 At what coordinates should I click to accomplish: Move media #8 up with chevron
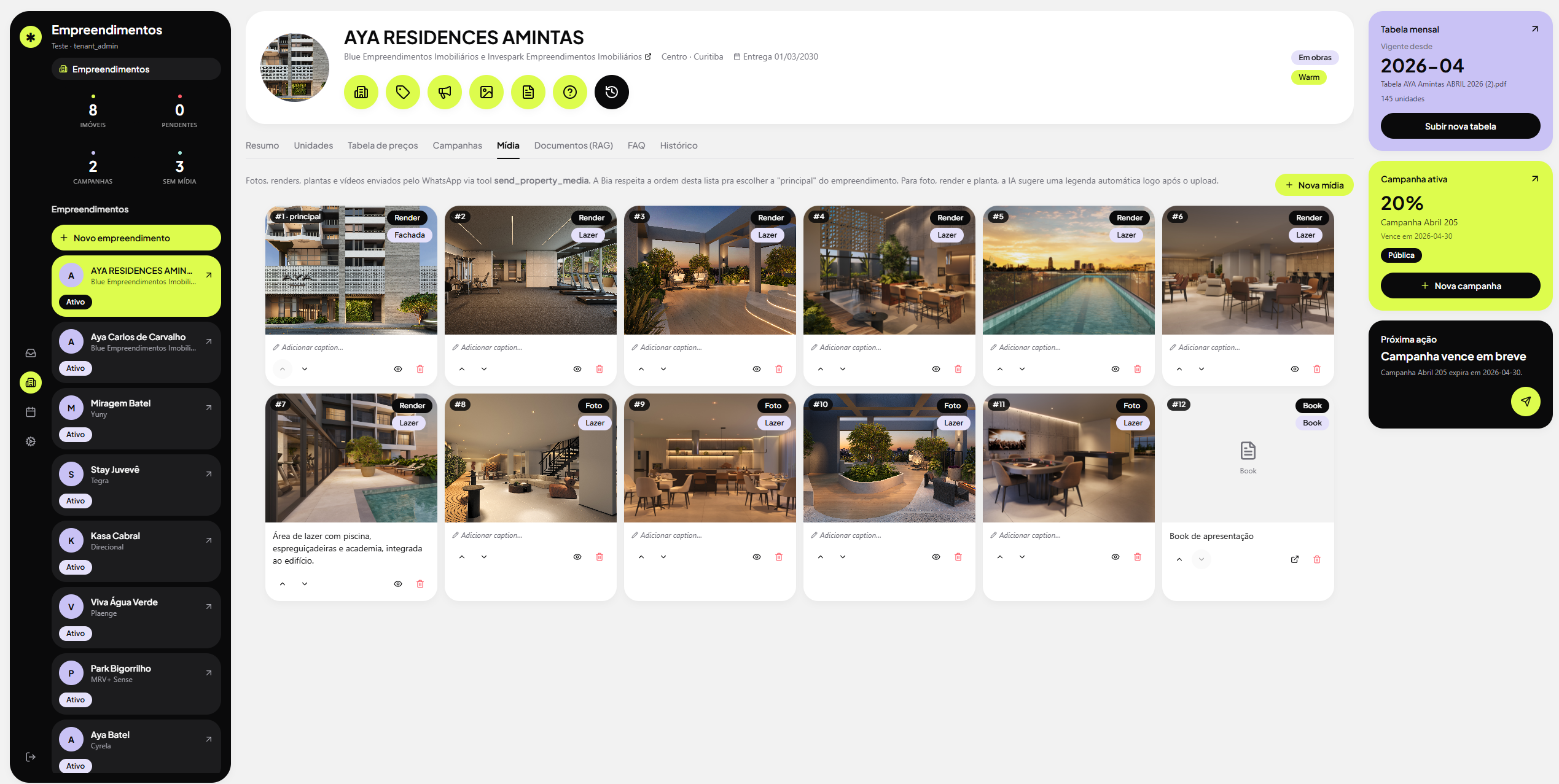[x=462, y=557]
